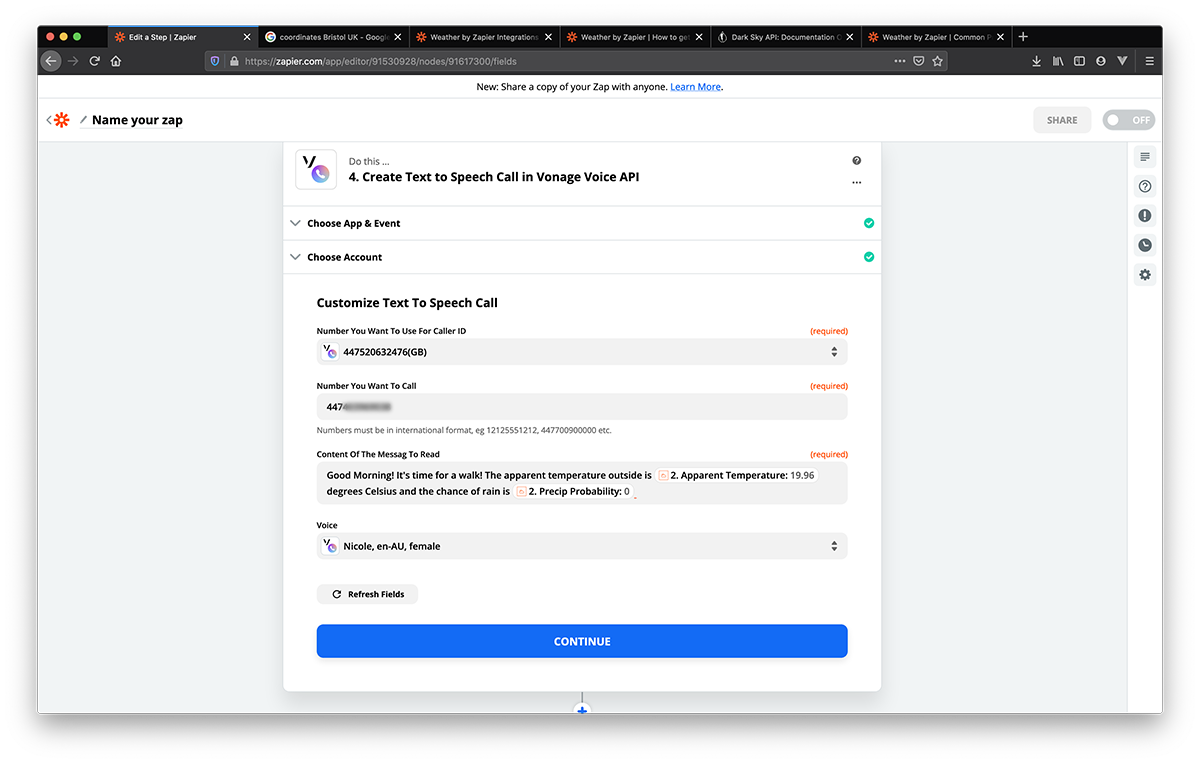This screenshot has width=1200, height=763.
Task: Open page actions three-dot menu in the URL bar
Action: (900, 61)
